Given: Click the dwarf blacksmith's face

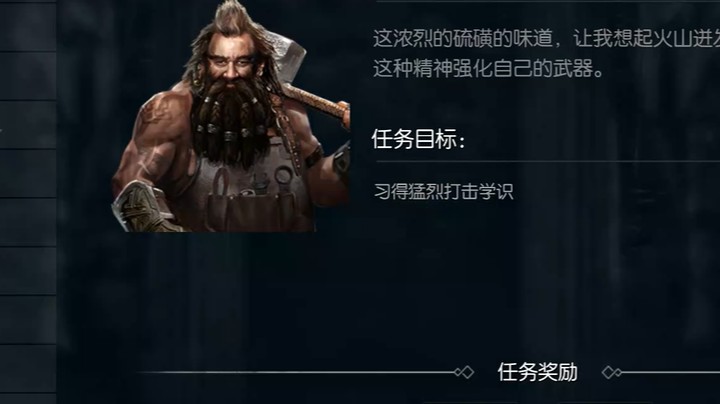Looking at the screenshot, I should coord(230,65).
